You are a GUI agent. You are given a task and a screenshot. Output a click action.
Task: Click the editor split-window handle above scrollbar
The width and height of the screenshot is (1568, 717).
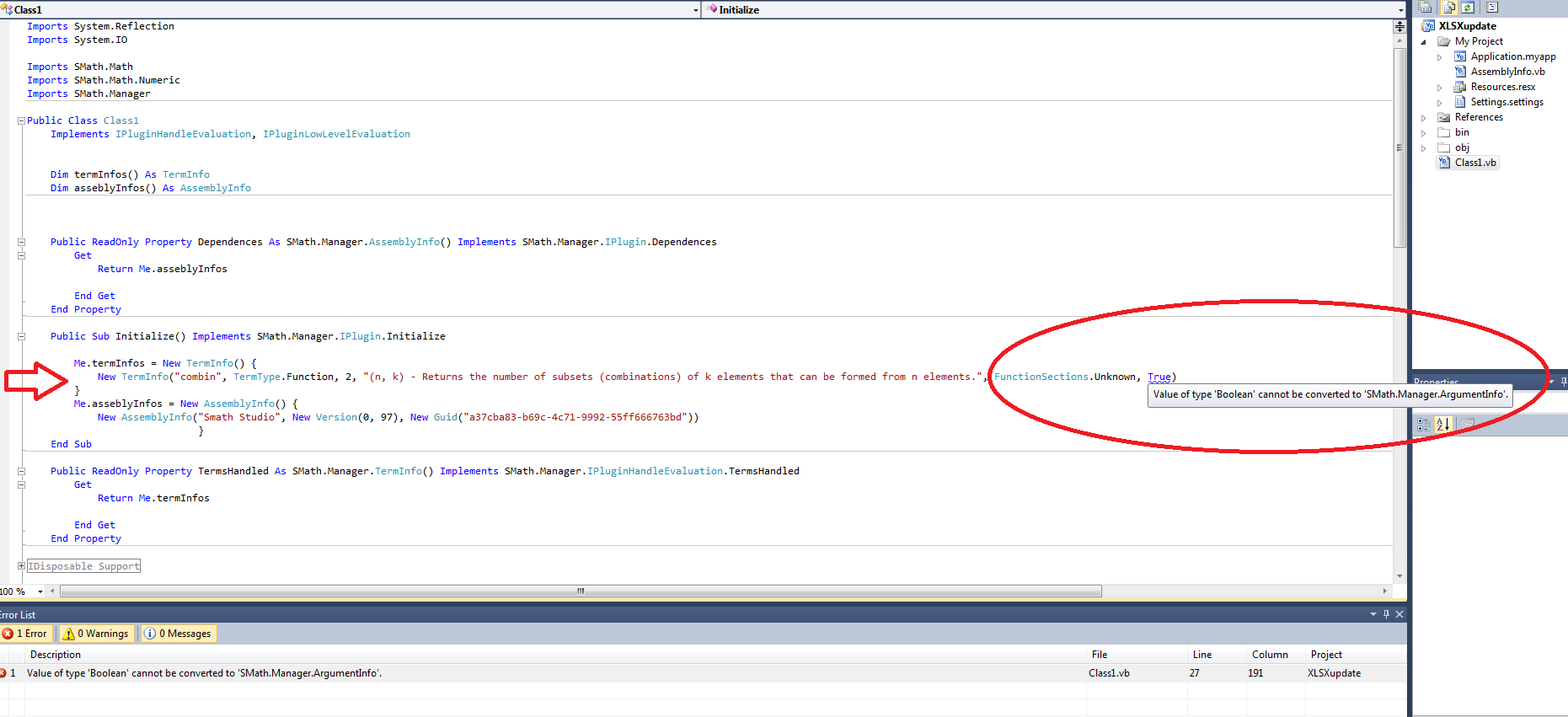click(x=1399, y=26)
